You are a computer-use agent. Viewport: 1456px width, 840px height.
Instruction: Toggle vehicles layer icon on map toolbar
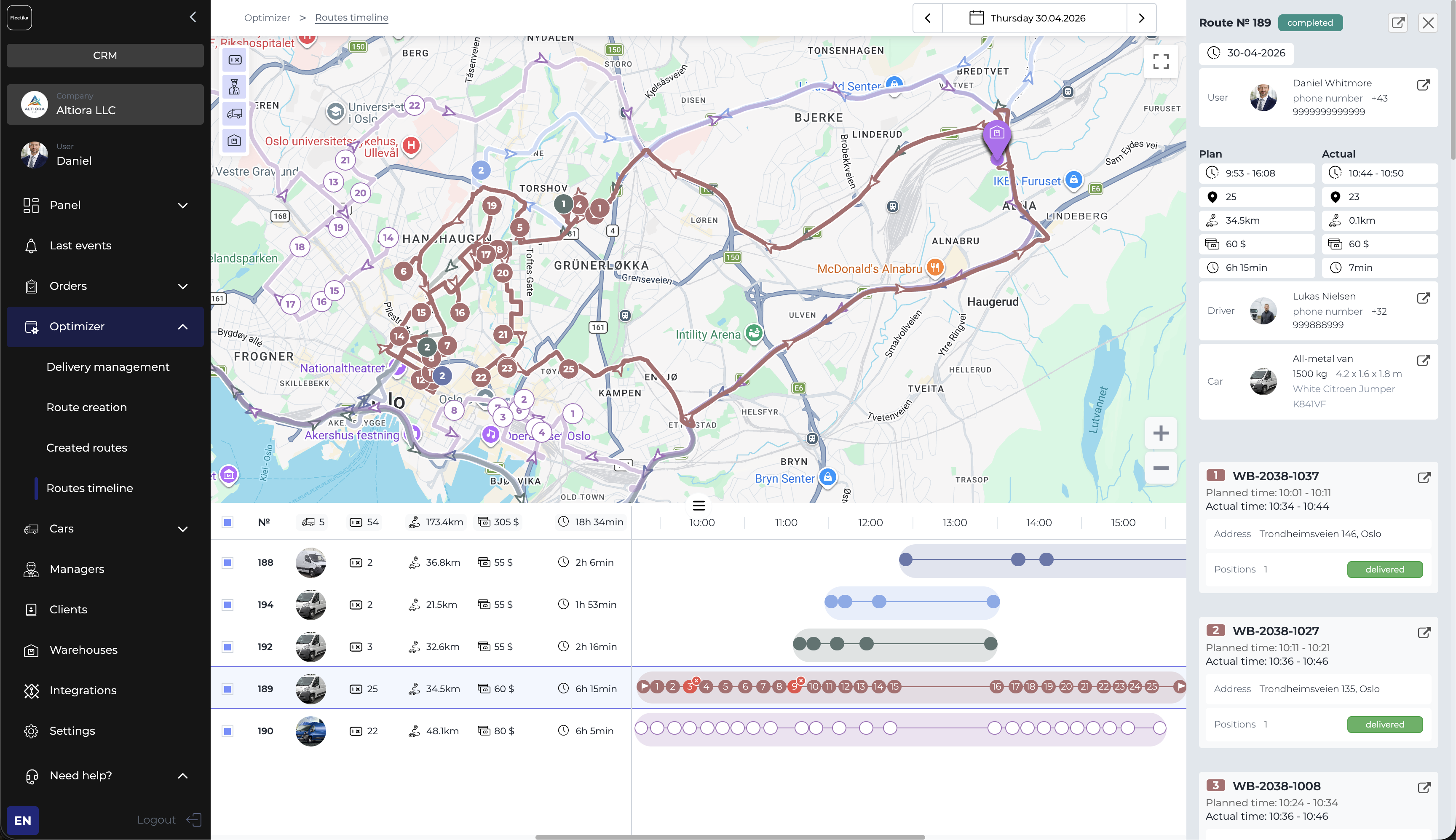click(235, 114)
